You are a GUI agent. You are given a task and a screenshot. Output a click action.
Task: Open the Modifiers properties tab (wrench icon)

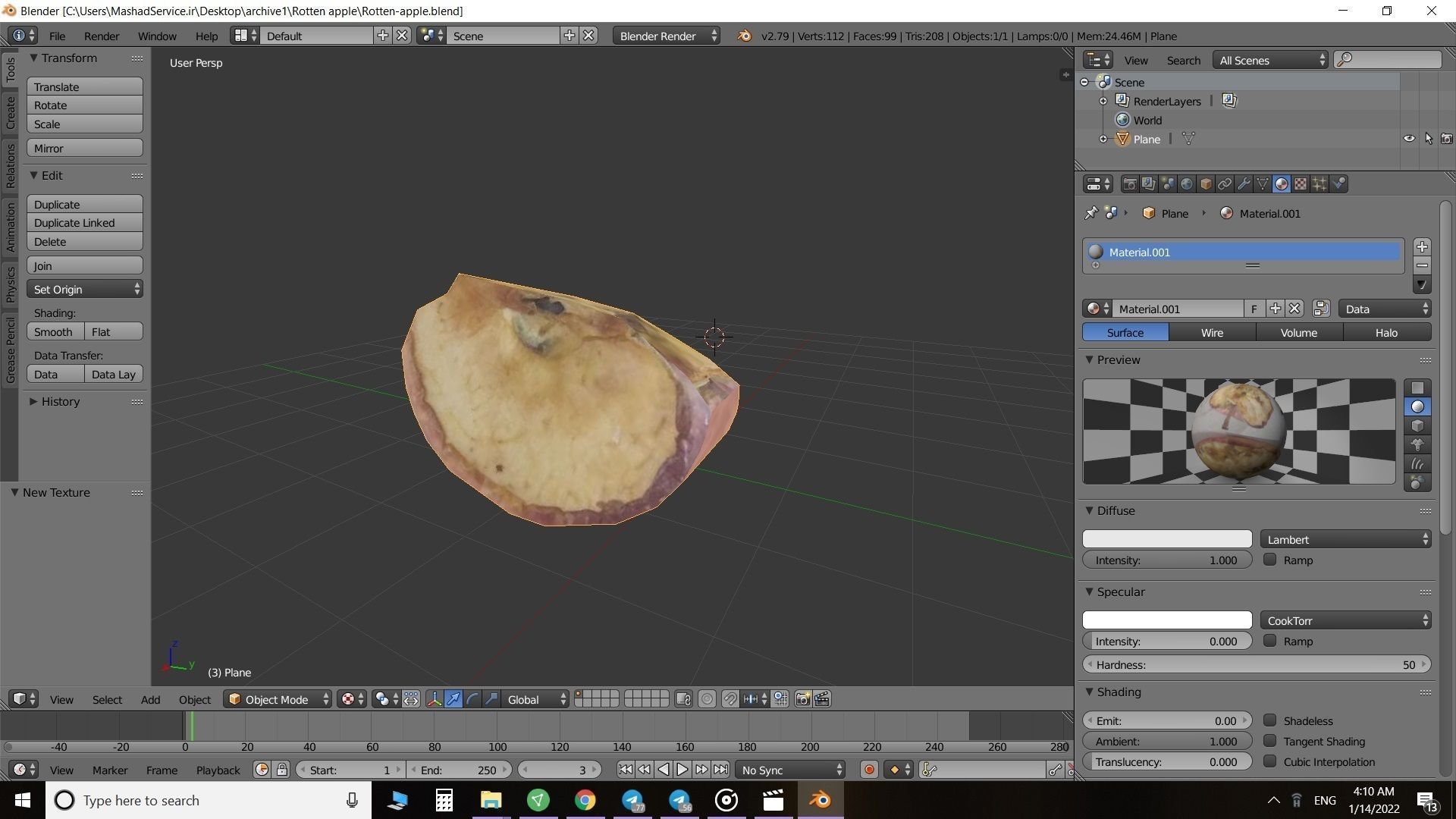[x=1244, y=184]
